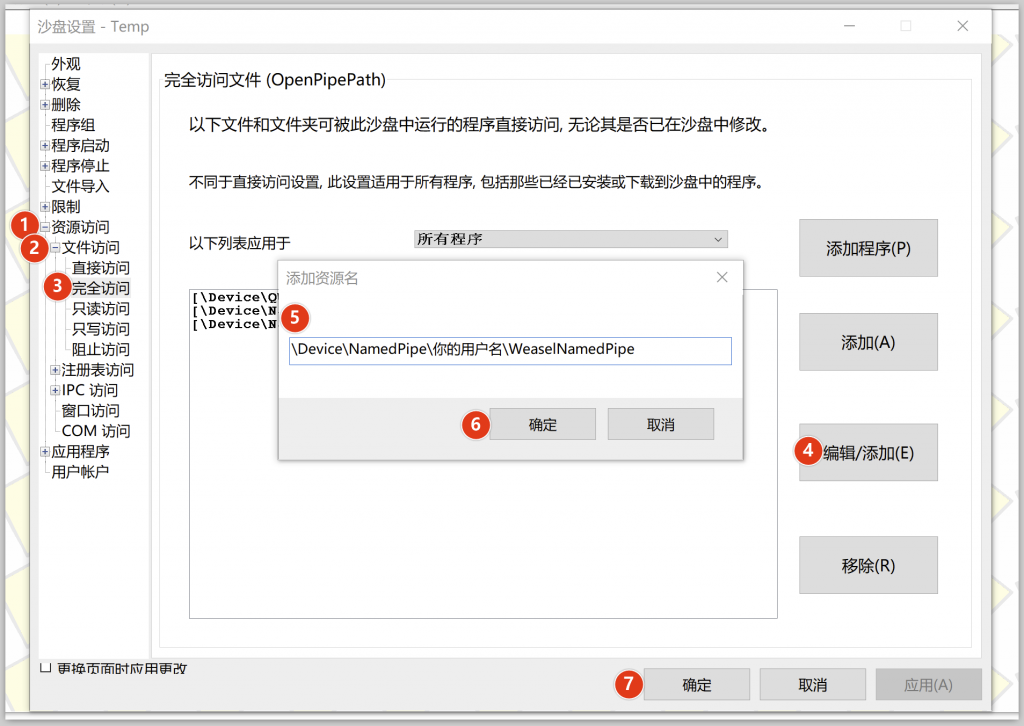The width and height of the screenshot is (1024, 726).
Task: Click the resource name path text field
Action: [x=510, y=350]
